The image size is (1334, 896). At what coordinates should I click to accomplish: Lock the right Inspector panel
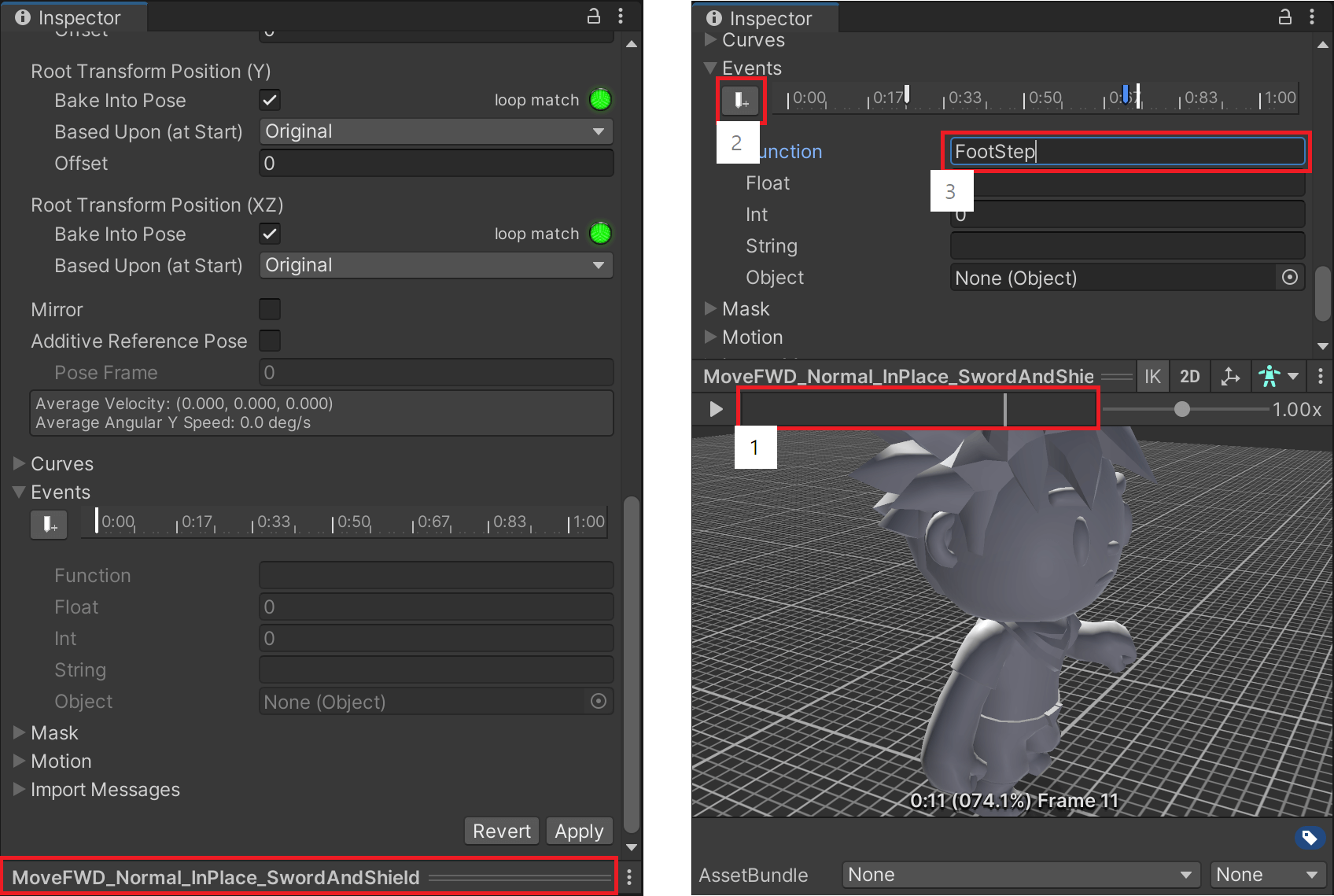click(x=1285, y=17)
